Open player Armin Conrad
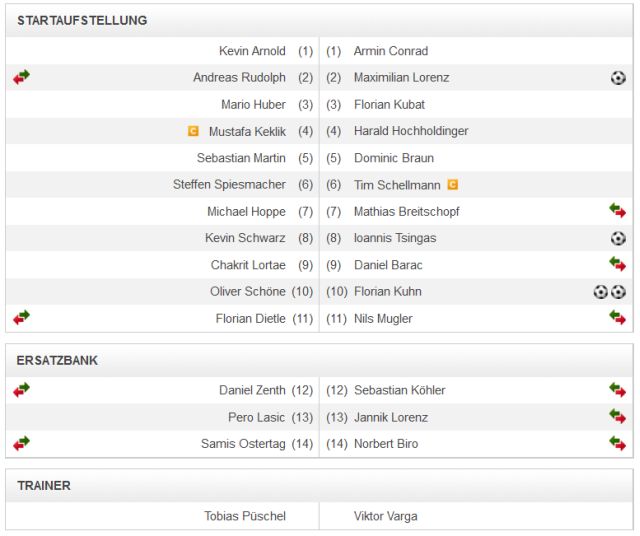This screenshot has width=640, height=536. point(390,51)
